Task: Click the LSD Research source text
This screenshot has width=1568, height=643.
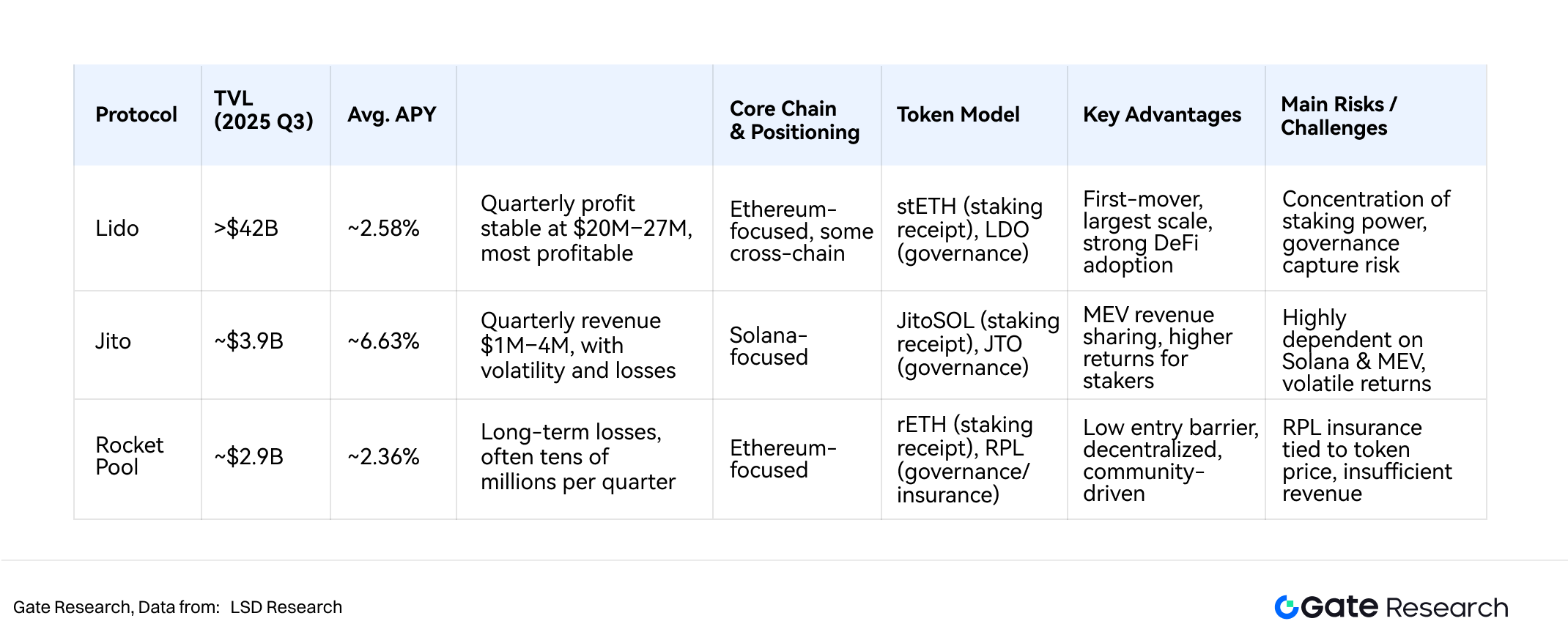Action: click(x=286, y=607)
